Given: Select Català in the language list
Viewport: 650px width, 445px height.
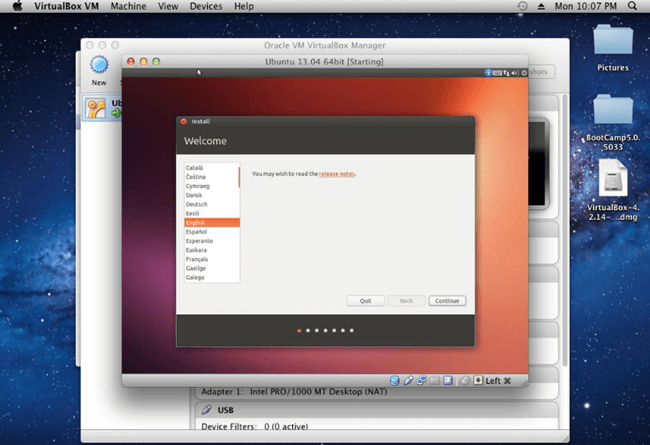Looking at the screenshot, I should [x=212, y=168].
